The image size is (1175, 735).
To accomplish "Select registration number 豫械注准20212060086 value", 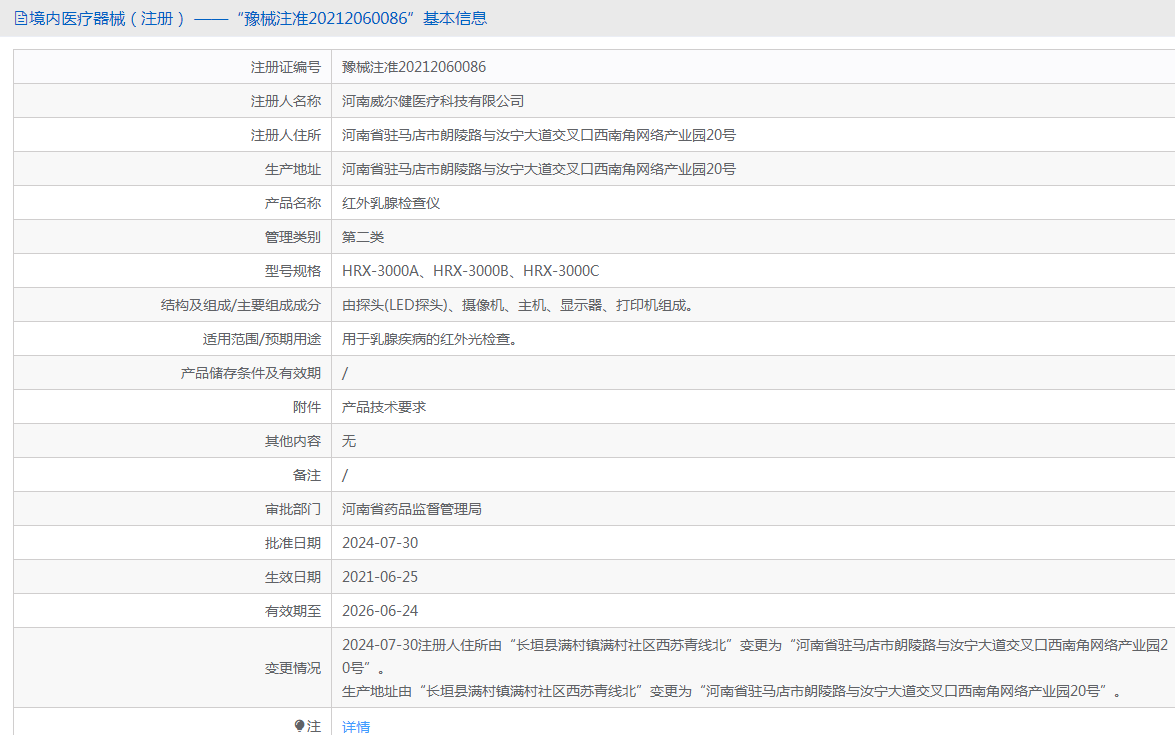I will 414,67.
